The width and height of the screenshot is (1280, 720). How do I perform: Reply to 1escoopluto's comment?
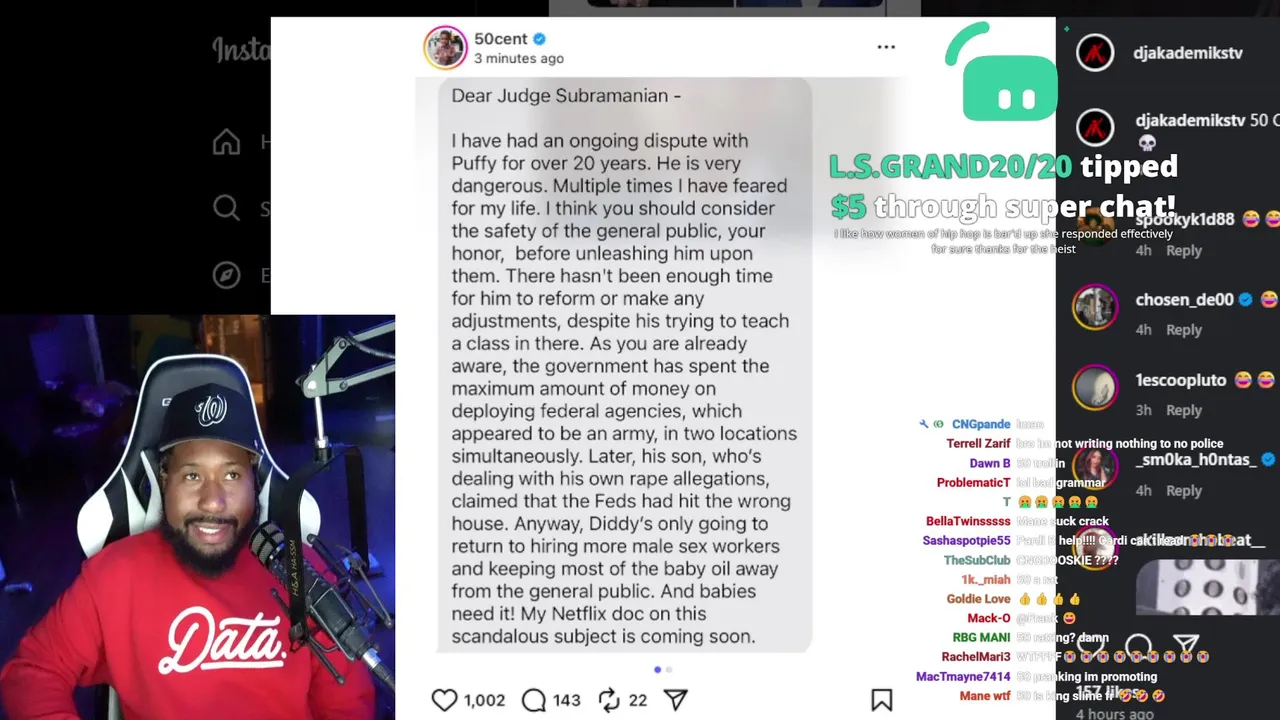coord(1183,410)
